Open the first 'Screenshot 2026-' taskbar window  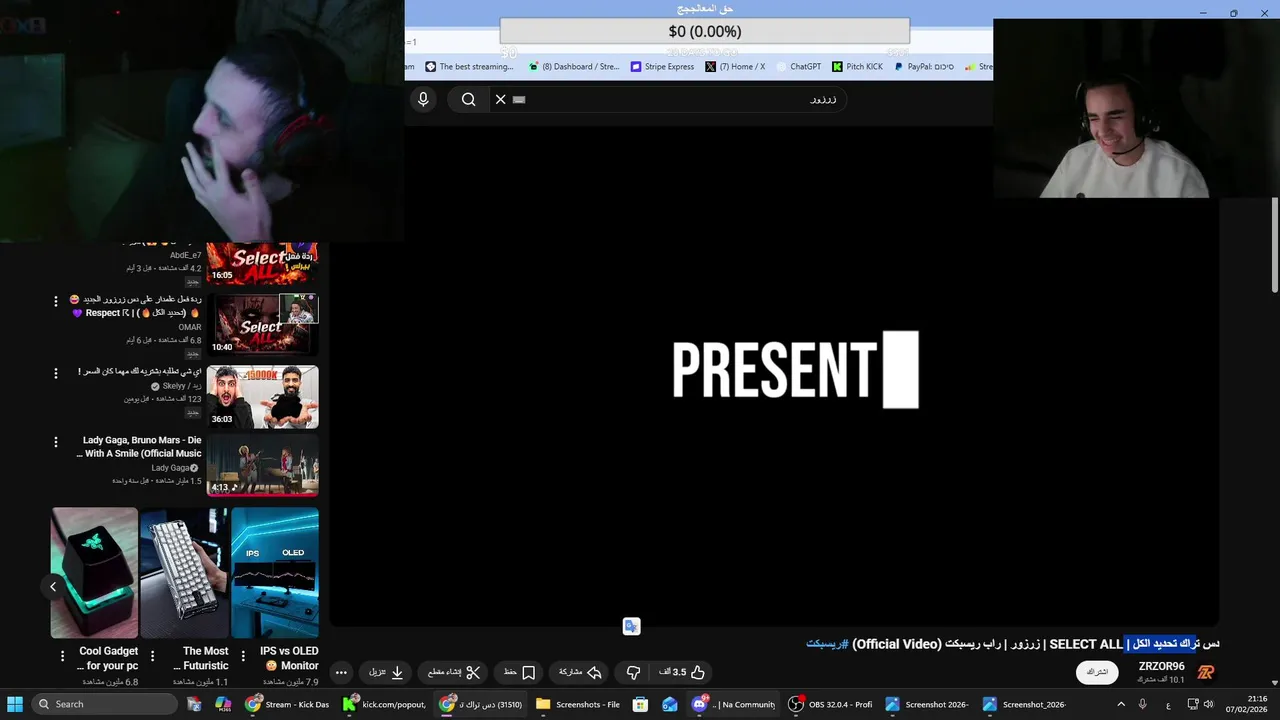928,704
